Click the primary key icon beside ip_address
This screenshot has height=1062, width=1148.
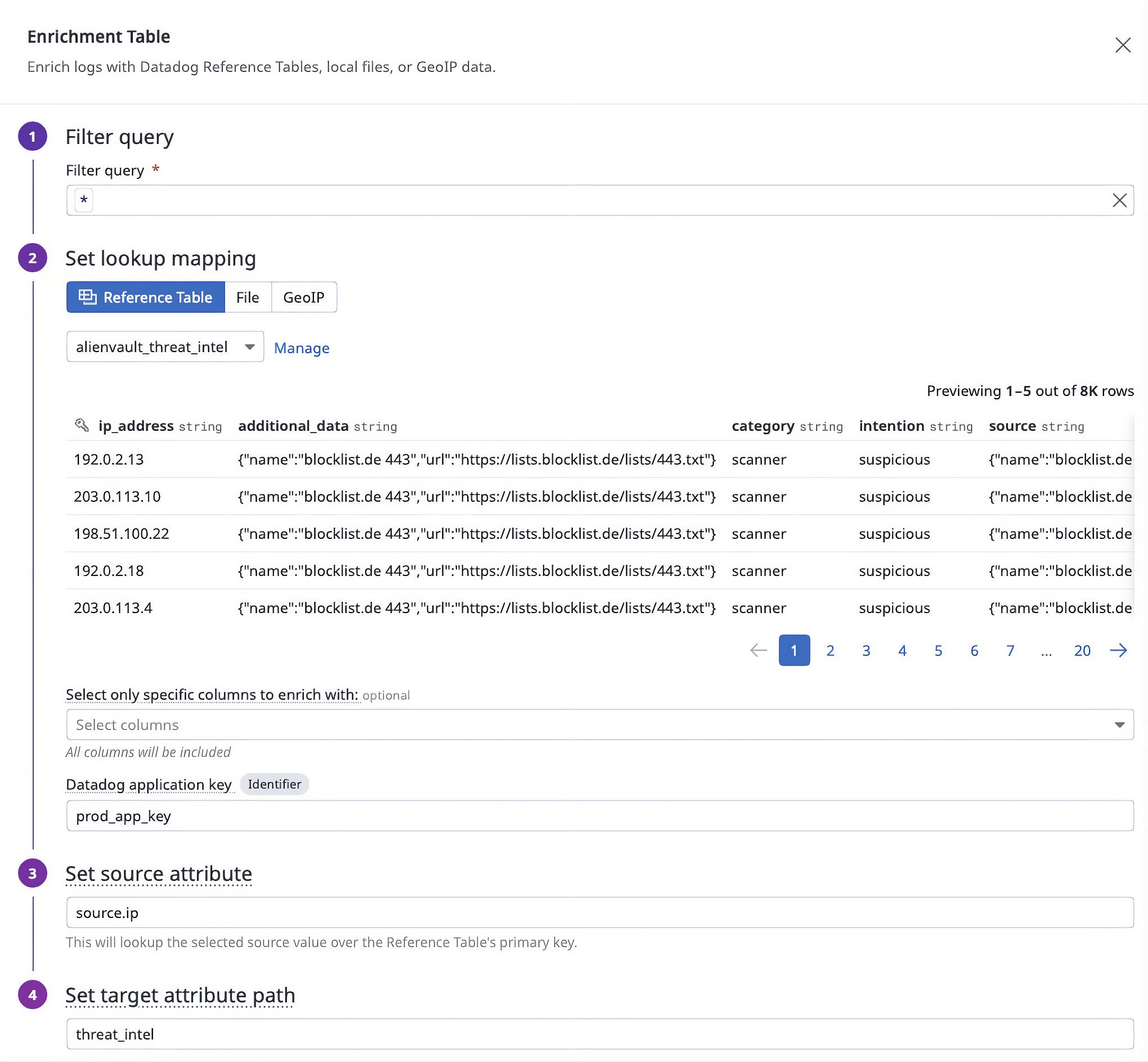pyautogui.click(x=82, y=425)
